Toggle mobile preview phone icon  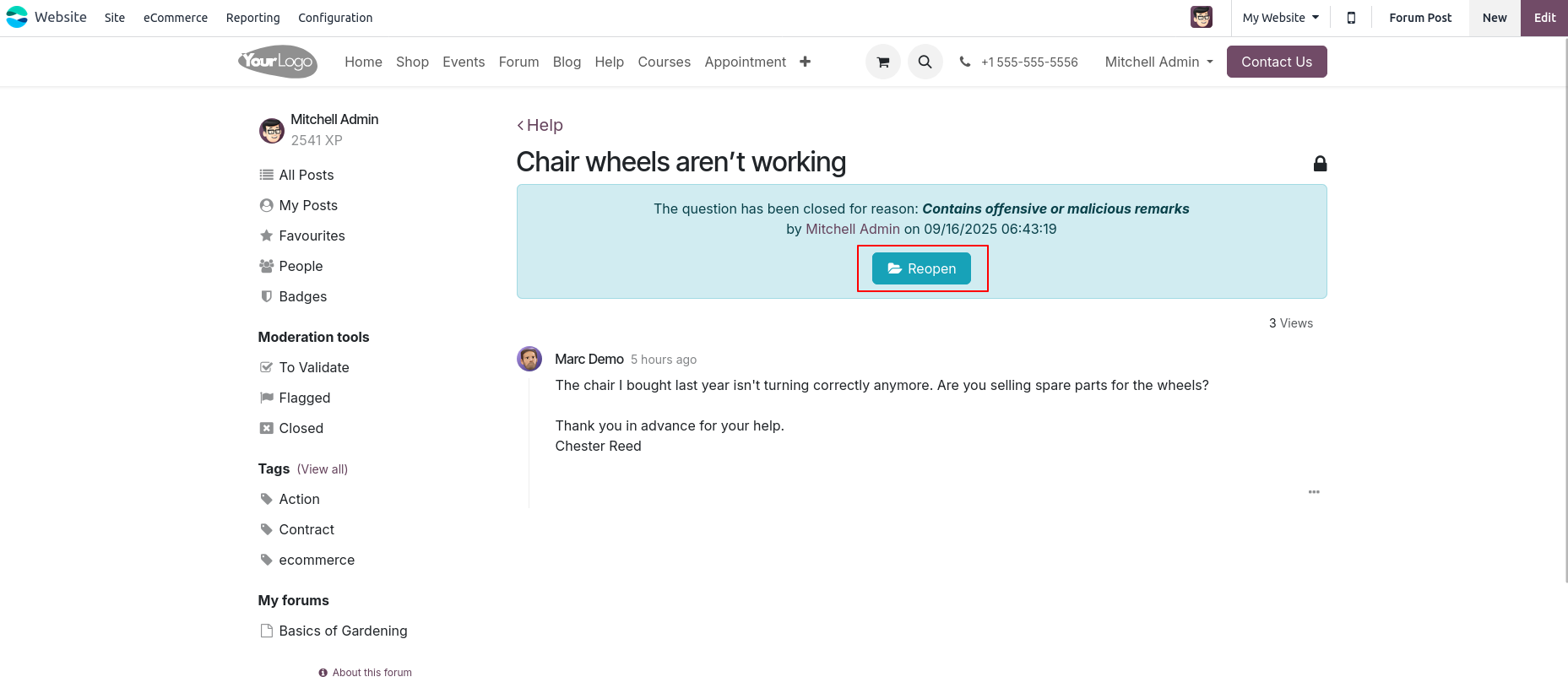(1351, 18)
